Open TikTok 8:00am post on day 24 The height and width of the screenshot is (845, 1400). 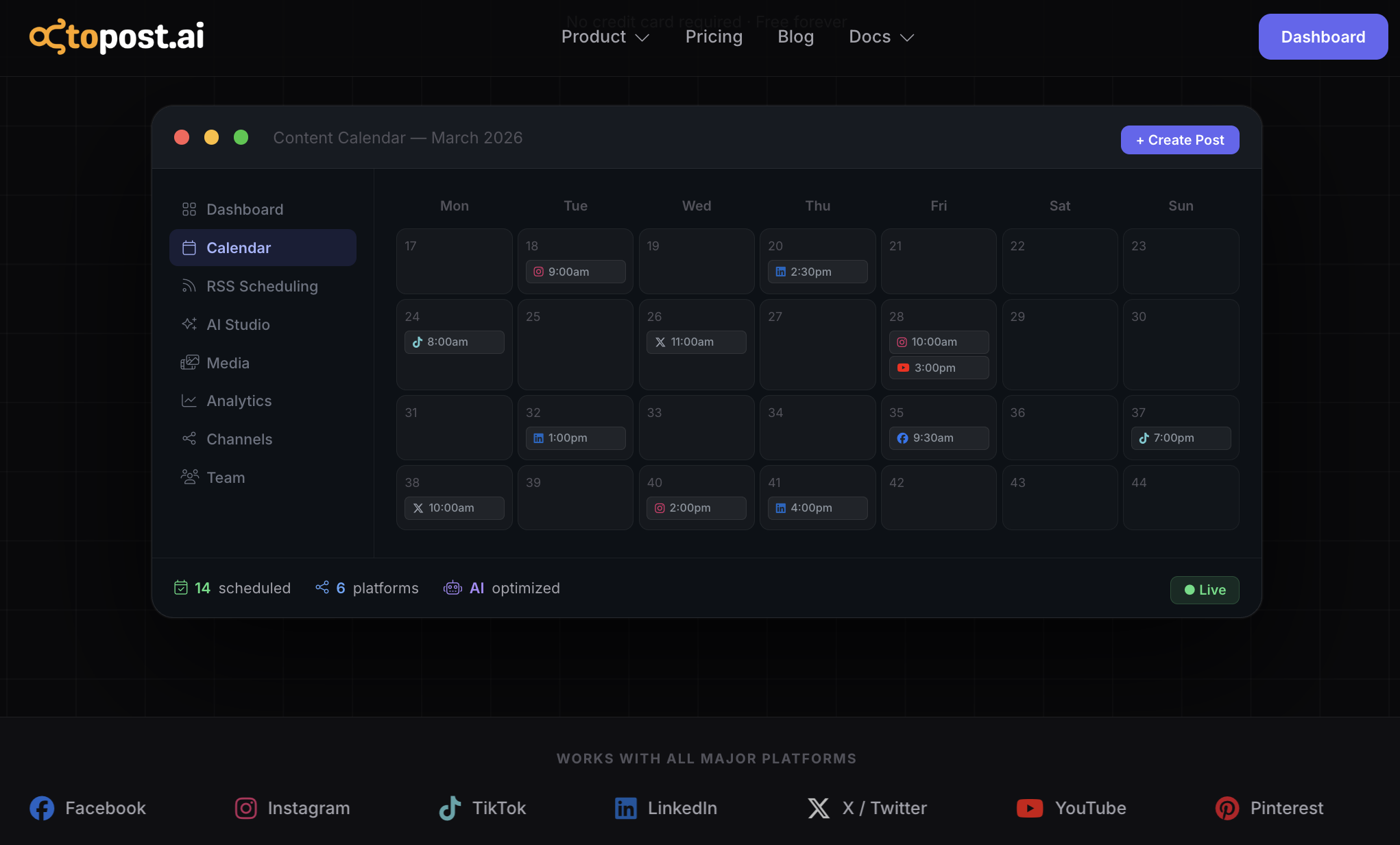(x=454, y=342)
